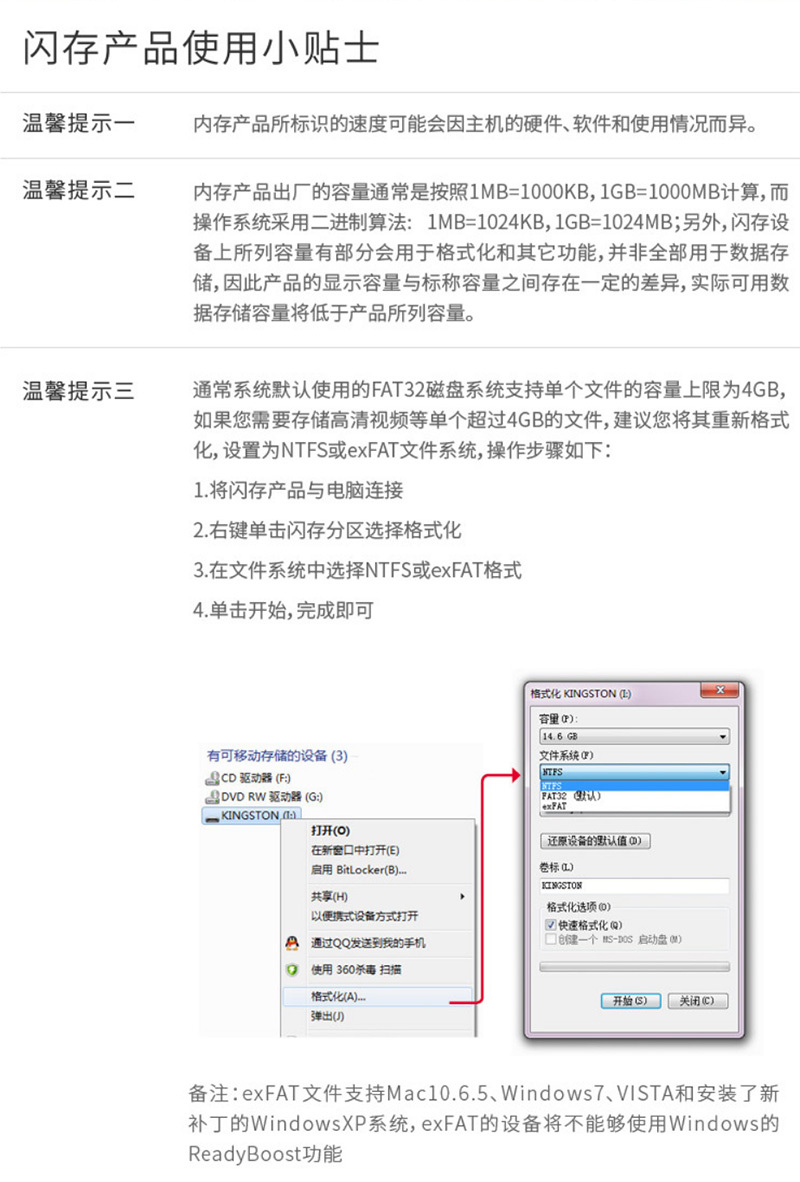800x1182 pixels.
Task: Click the format progress bar
Action: (634, 967)
